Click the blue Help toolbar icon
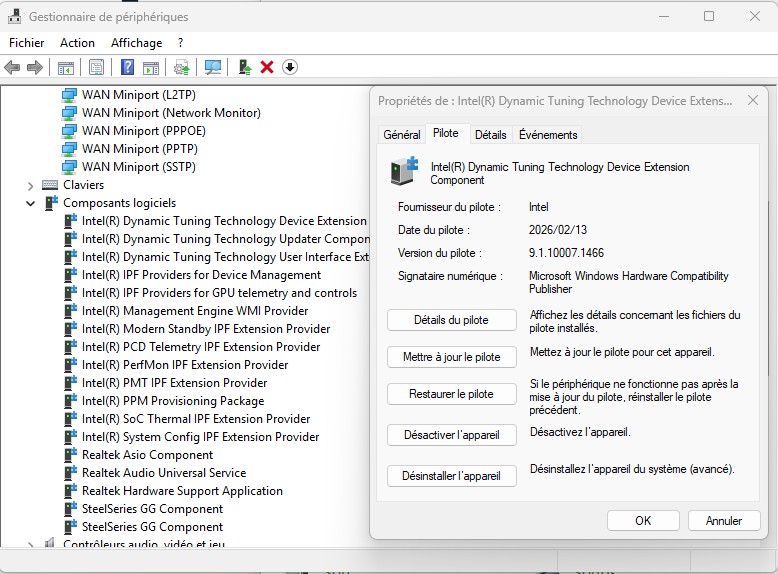The width and height of the screenshot is (778, 574). [127, 67]
